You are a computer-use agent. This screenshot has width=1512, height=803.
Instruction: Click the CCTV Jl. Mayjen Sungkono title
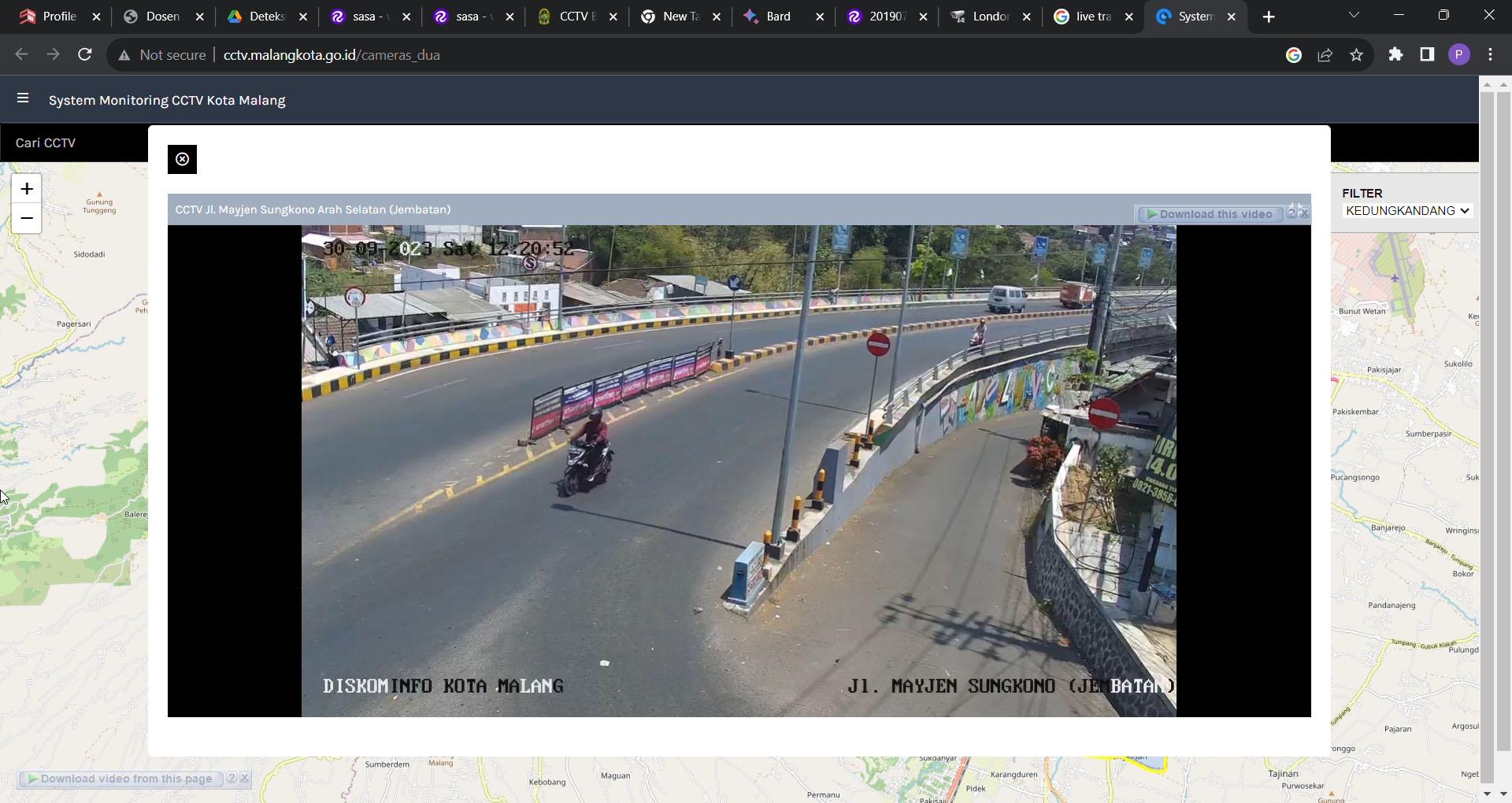tap(313, 209)
